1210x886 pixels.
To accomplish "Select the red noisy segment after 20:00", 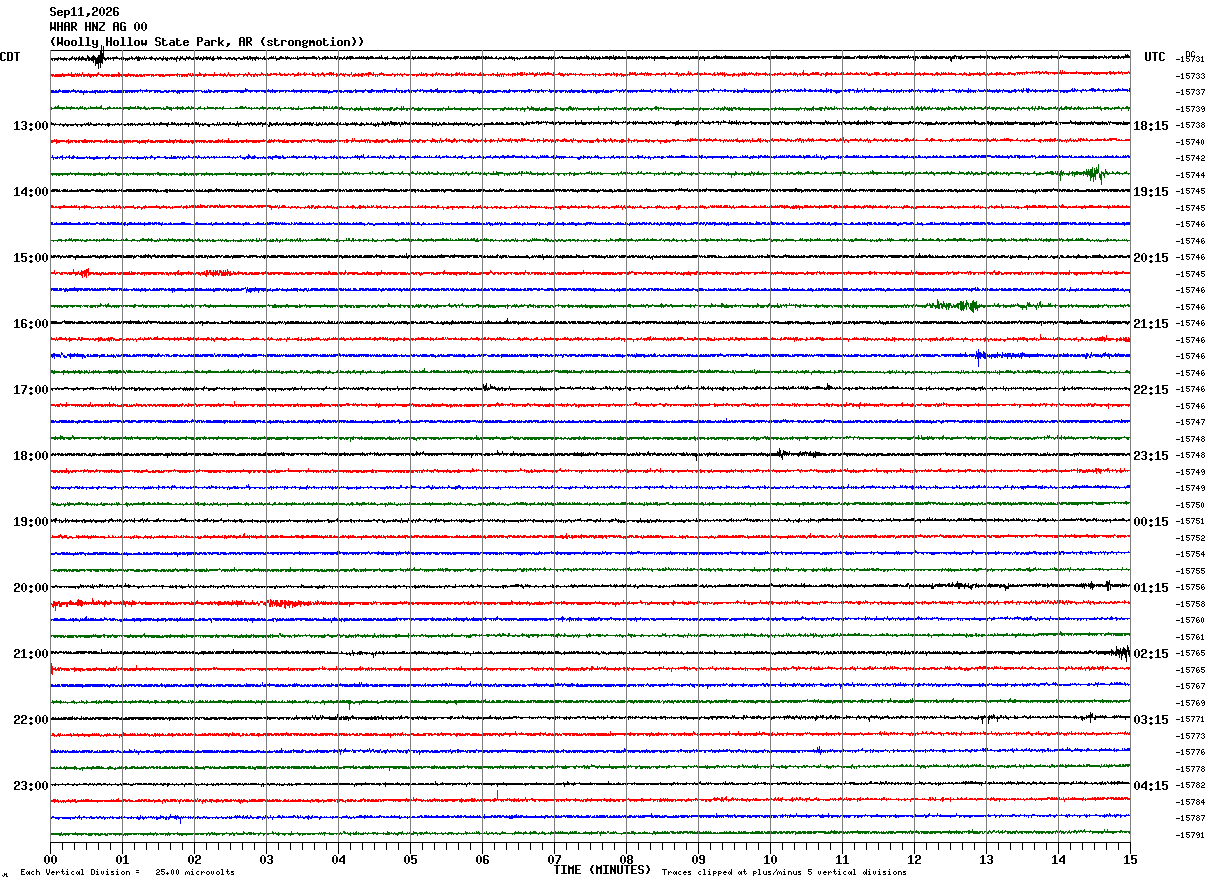I will coord(80,603).
